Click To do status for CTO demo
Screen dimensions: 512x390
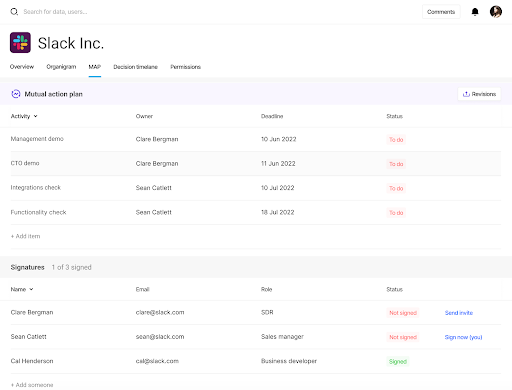pos(396,164)
